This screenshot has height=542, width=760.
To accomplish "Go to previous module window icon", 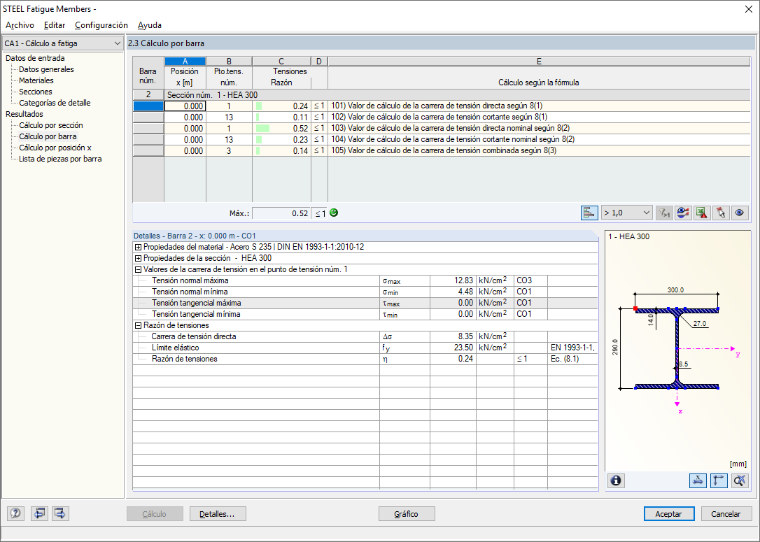I will (x=39, y=513).
